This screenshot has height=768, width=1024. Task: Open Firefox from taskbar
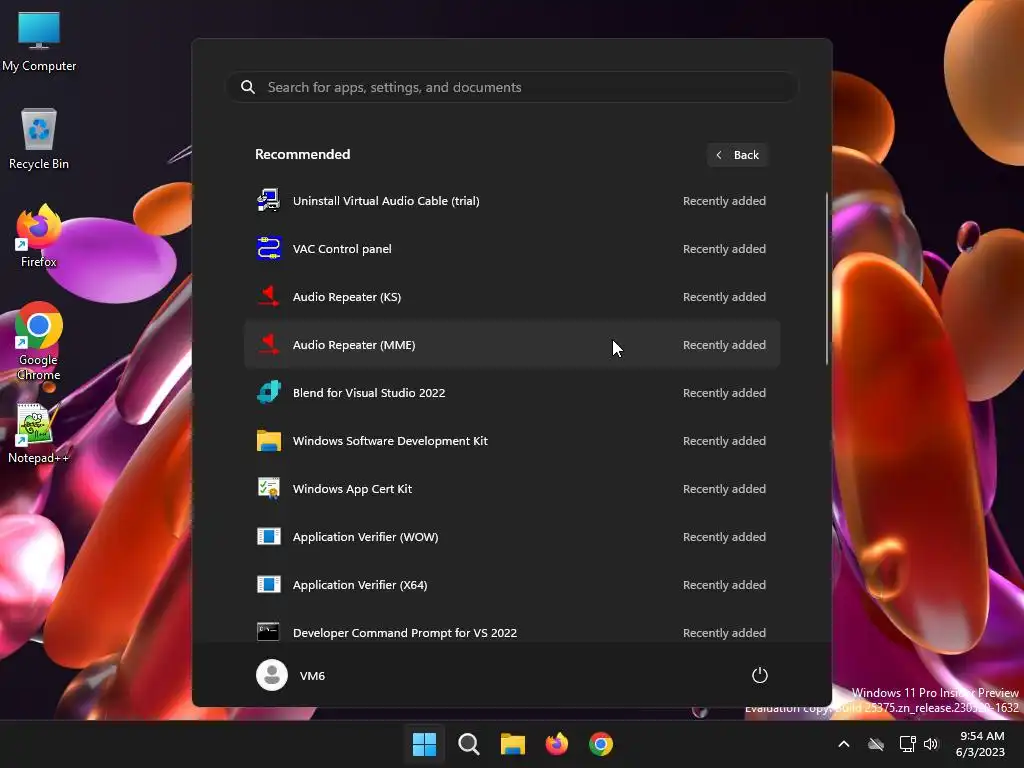(x=557, y=744)
